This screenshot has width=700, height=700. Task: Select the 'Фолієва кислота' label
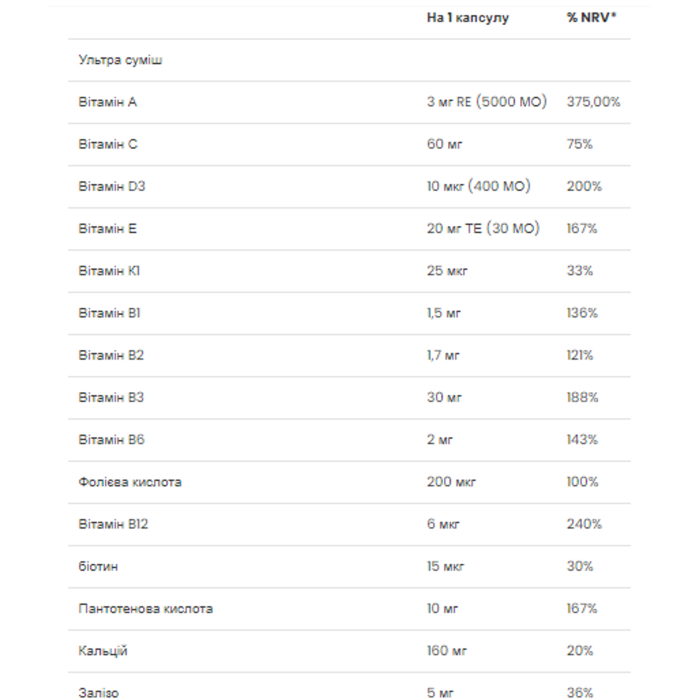130,482
